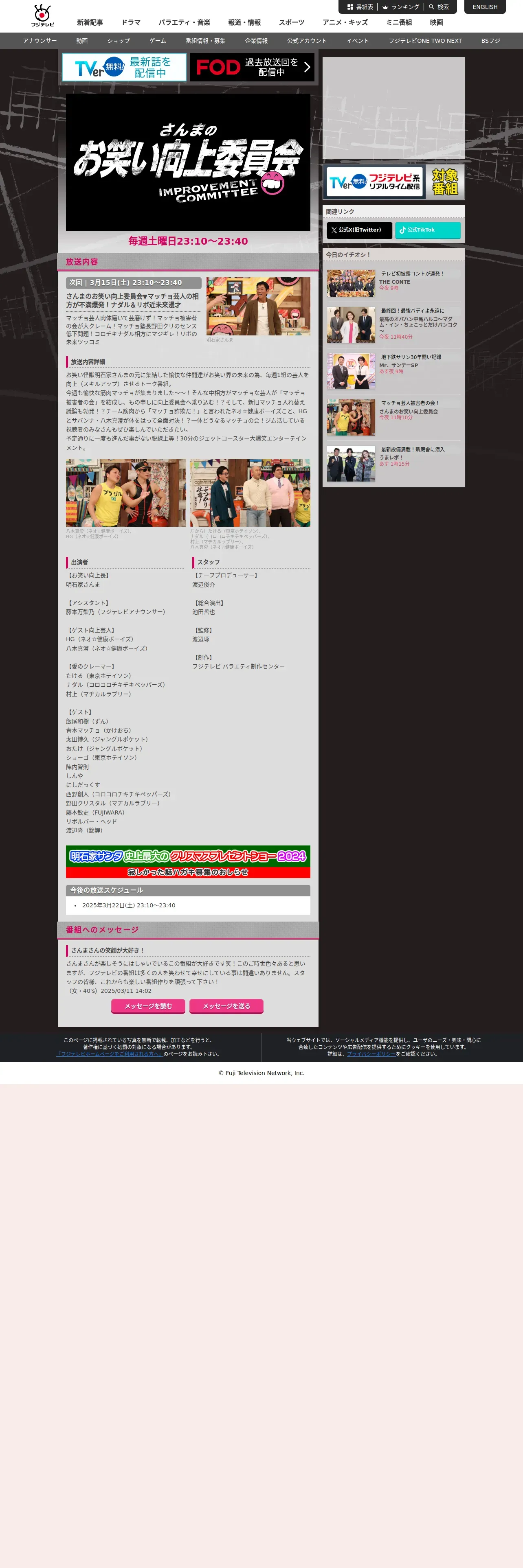Switch site to ENGLISH
Image resolution: width=523 pixels, height=1568 pixels.
pyautogui.click(x=485, y=7)
